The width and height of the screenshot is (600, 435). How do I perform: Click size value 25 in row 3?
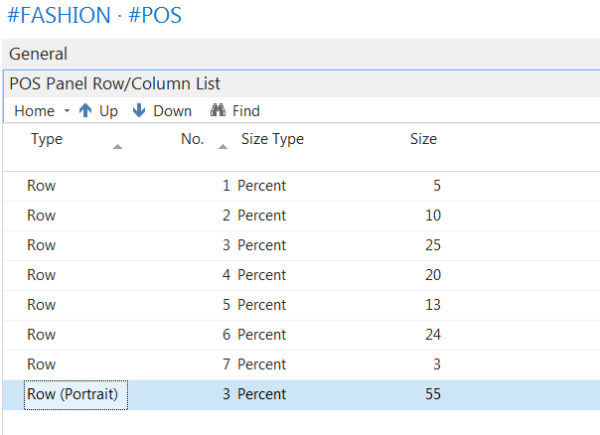432,245
